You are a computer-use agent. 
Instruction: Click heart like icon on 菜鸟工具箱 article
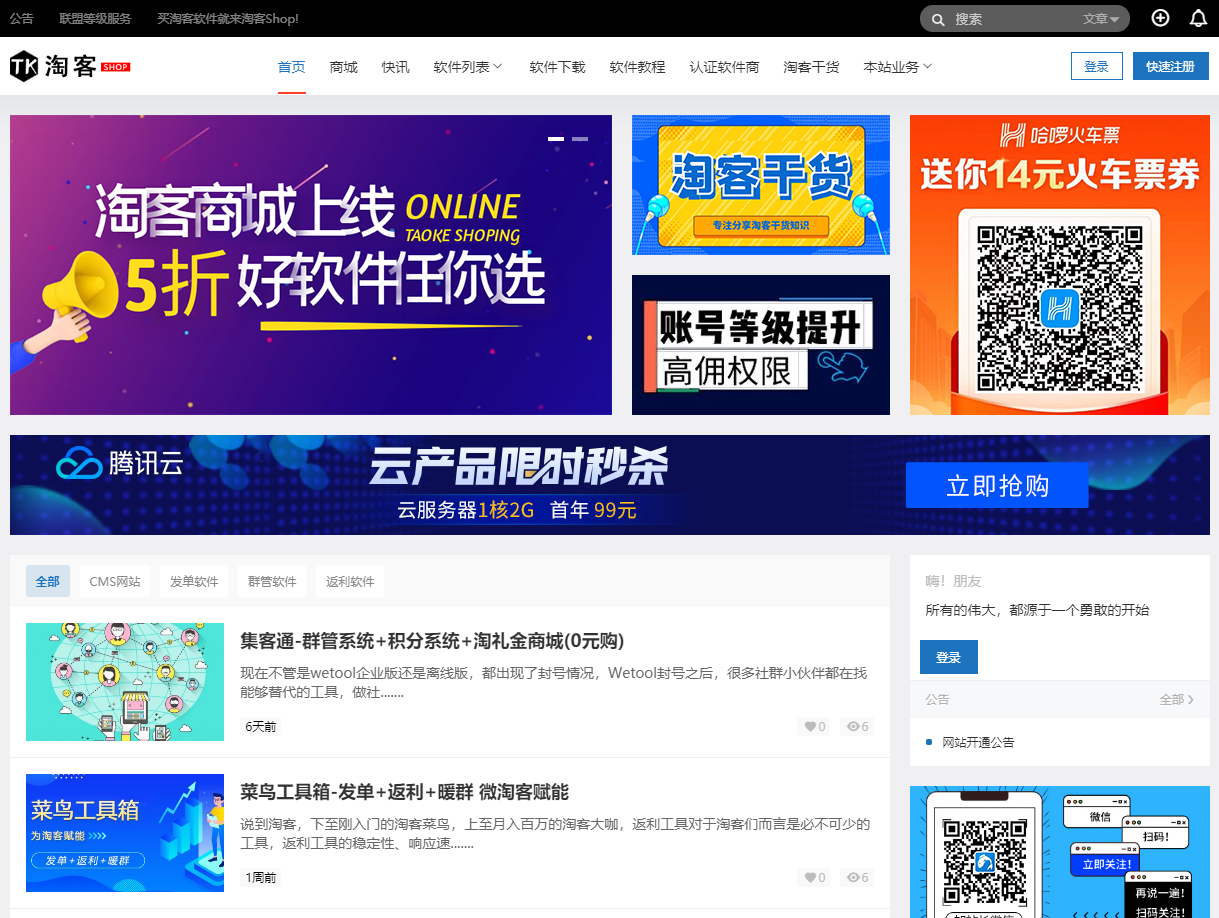810,878
